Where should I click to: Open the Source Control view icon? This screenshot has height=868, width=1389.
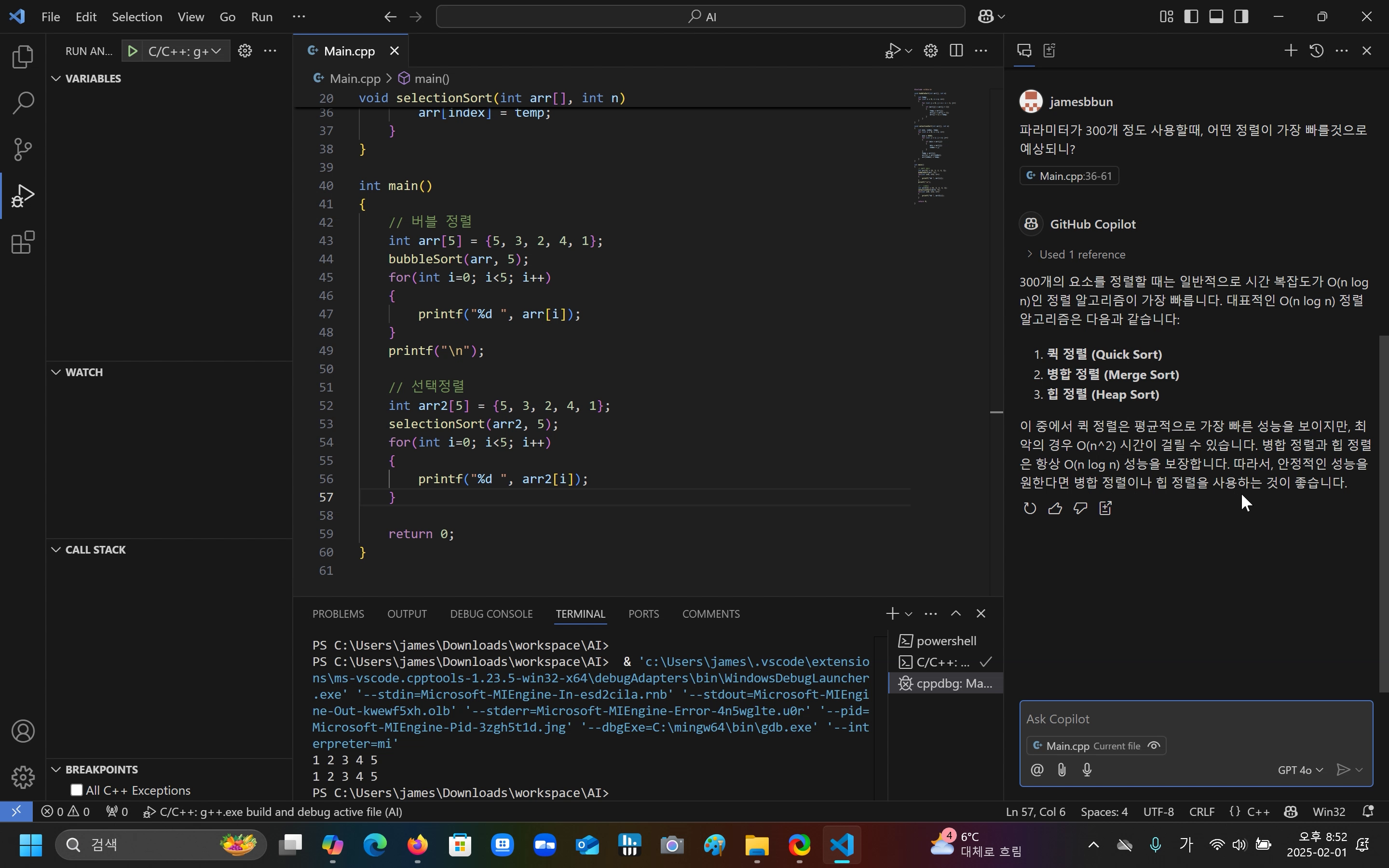(23, 149)
